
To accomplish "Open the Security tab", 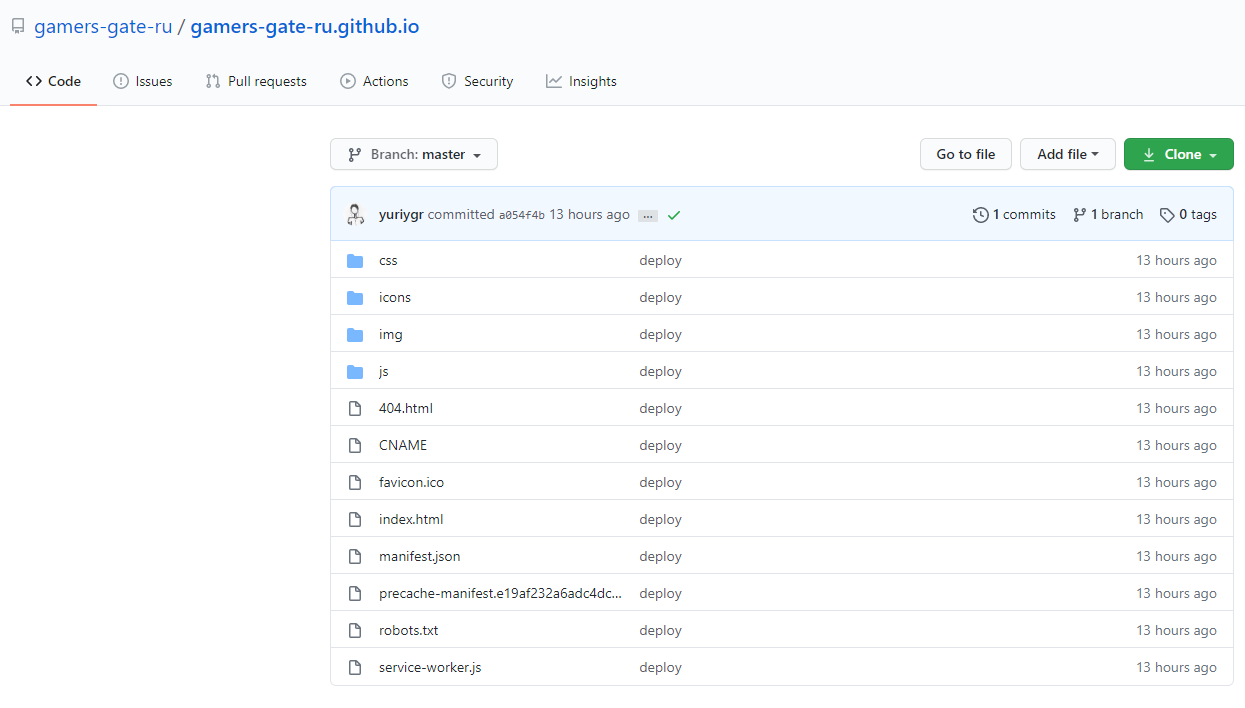I will pos(477,82).
